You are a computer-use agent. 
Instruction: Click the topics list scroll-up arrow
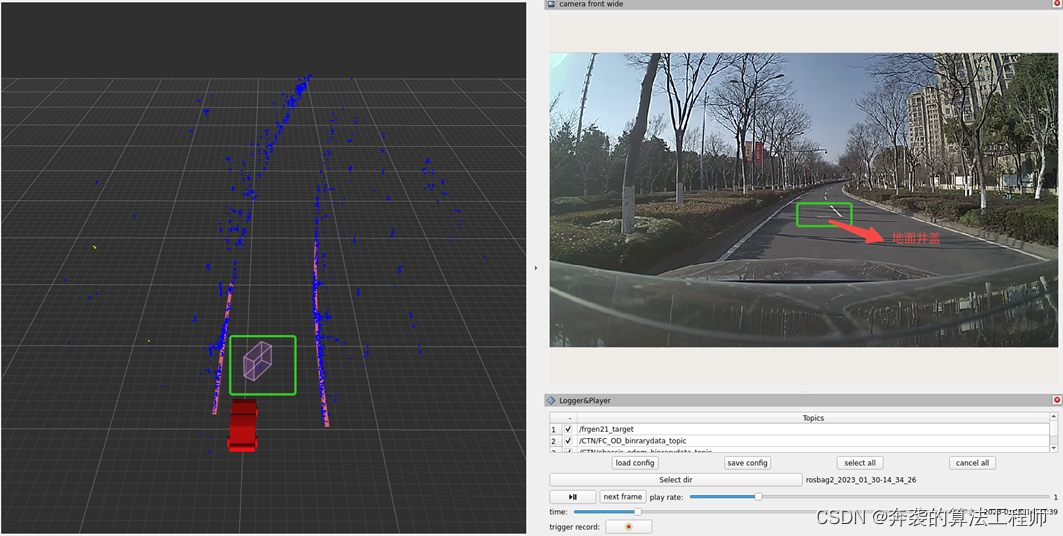pyautogui.click(x=1054, y=417)
